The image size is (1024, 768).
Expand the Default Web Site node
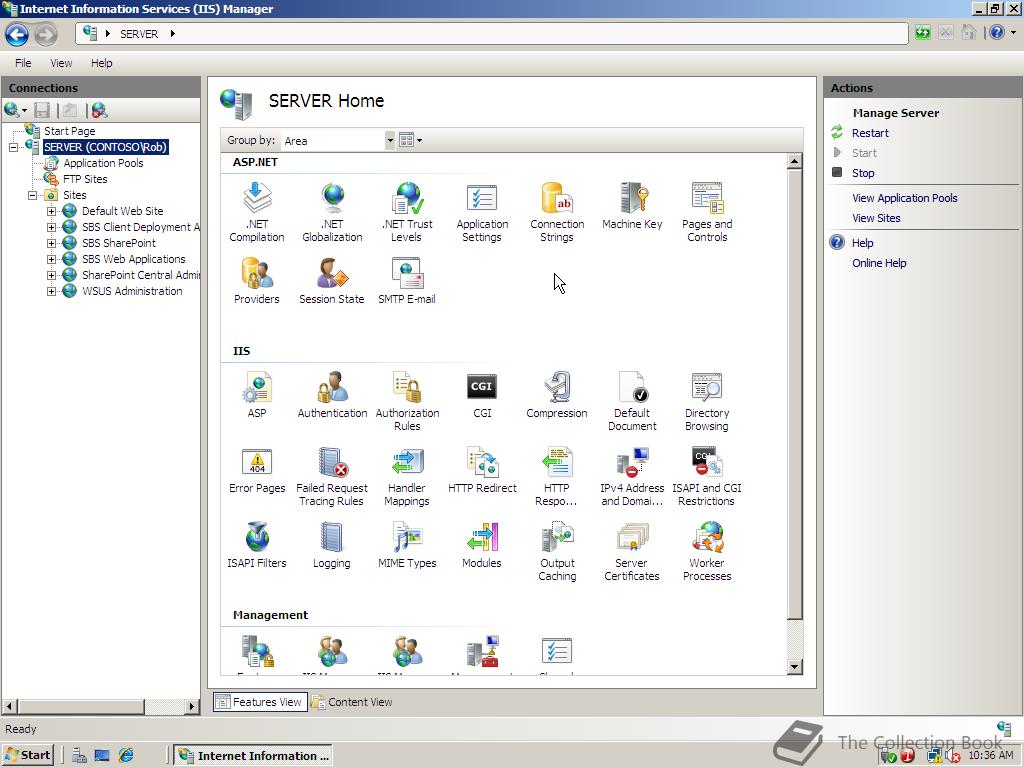pyautogui.click(x=51, y=212)
